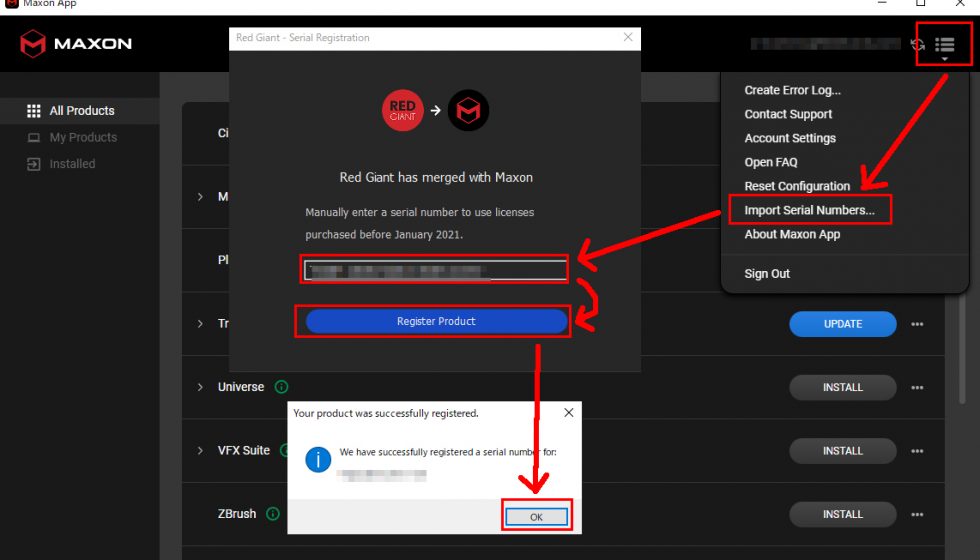This screenshot has height=560, width=980.
Task: Click the blue UPDATE button
Action: pyautogui.click(x=842, y=324)
